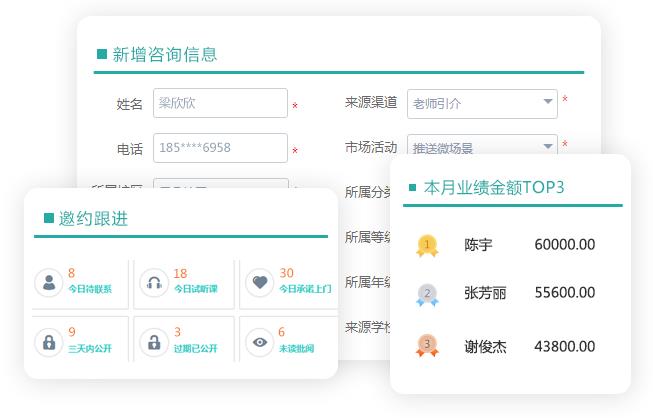
Task: Click the silver second-place medal icon
Action: point(428,295)
